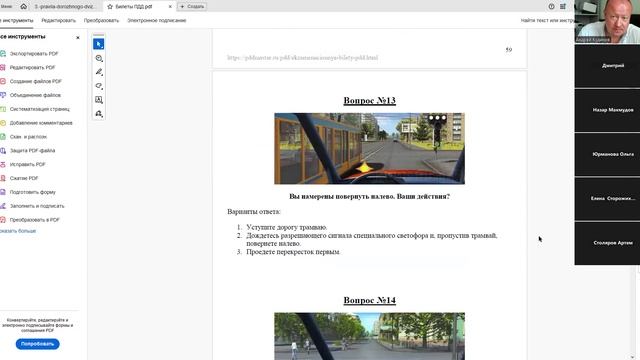Open Добавление комментариев tool
Screen dimensions: 640x360
click(x=41, y=123)
